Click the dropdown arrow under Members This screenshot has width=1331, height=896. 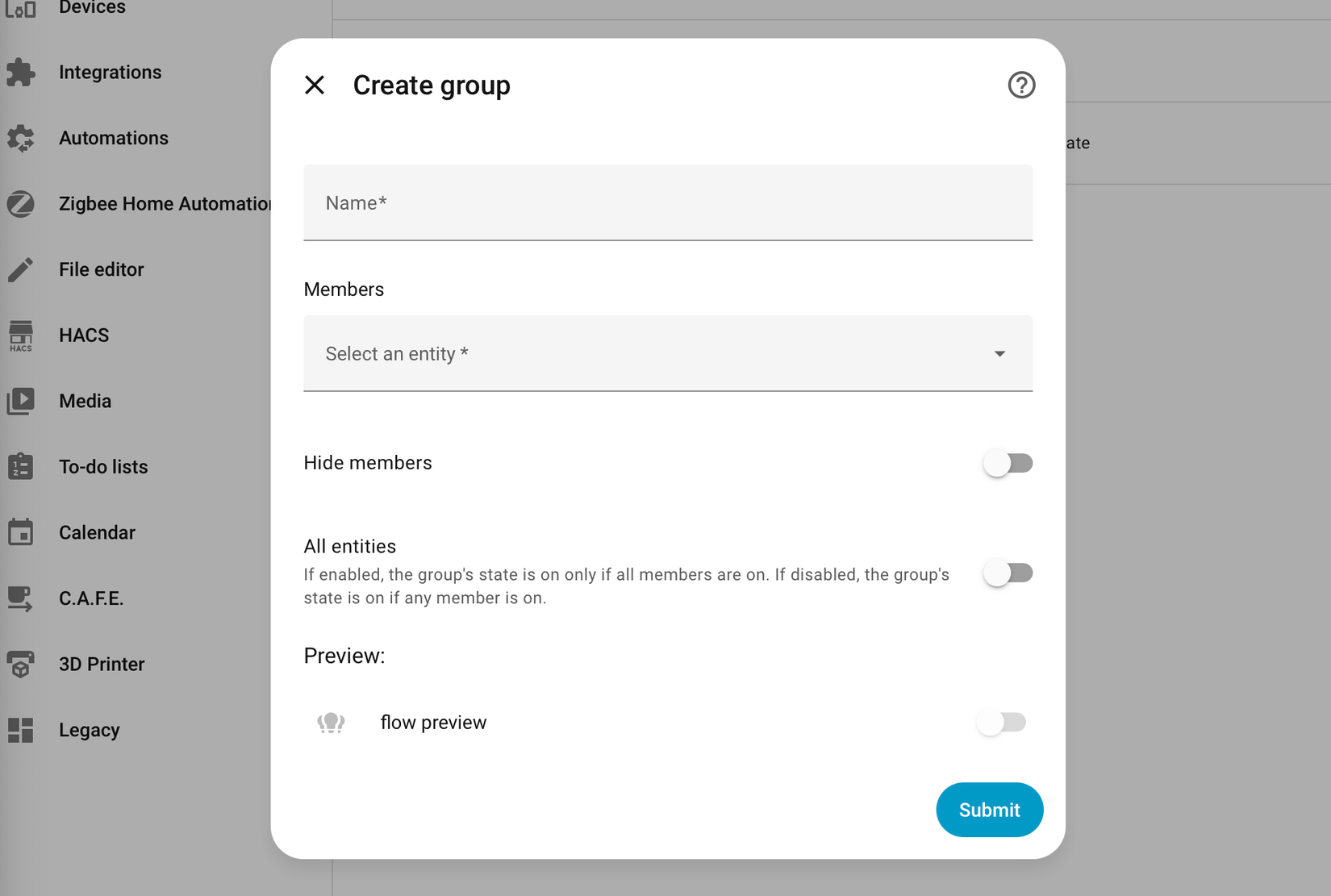pos(999,353)
